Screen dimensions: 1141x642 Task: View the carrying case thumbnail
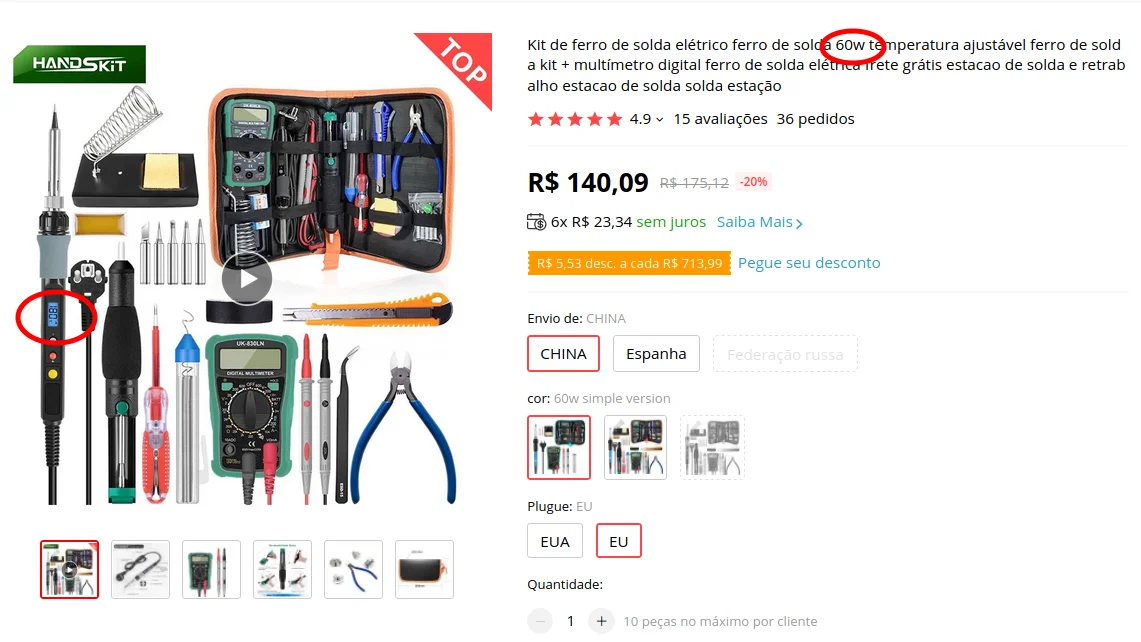[x=424, y=569]
